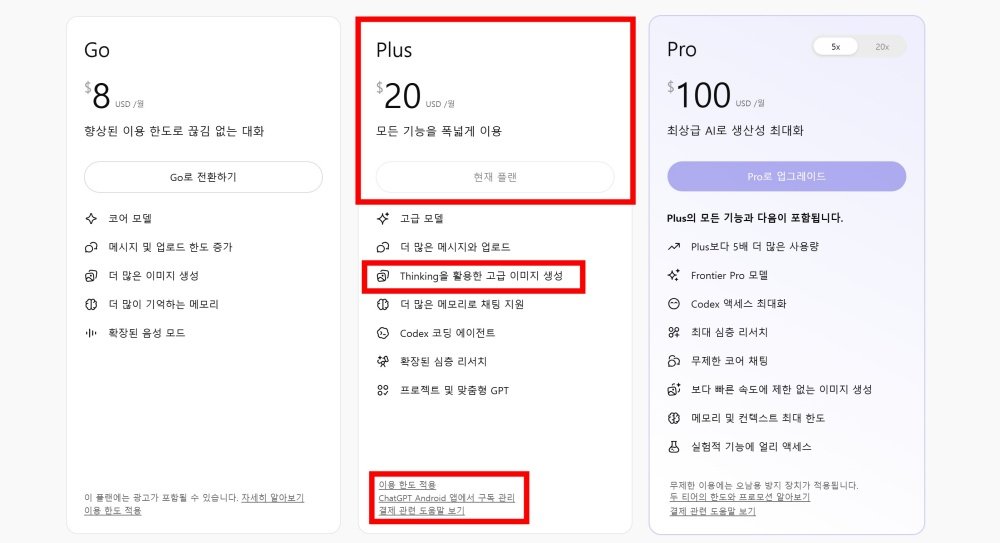Image resolution: width=1000 pixels, height=543 pixels.
Task: Click the text 실험적 기능에 얼리 액세스
Action: 751,447
